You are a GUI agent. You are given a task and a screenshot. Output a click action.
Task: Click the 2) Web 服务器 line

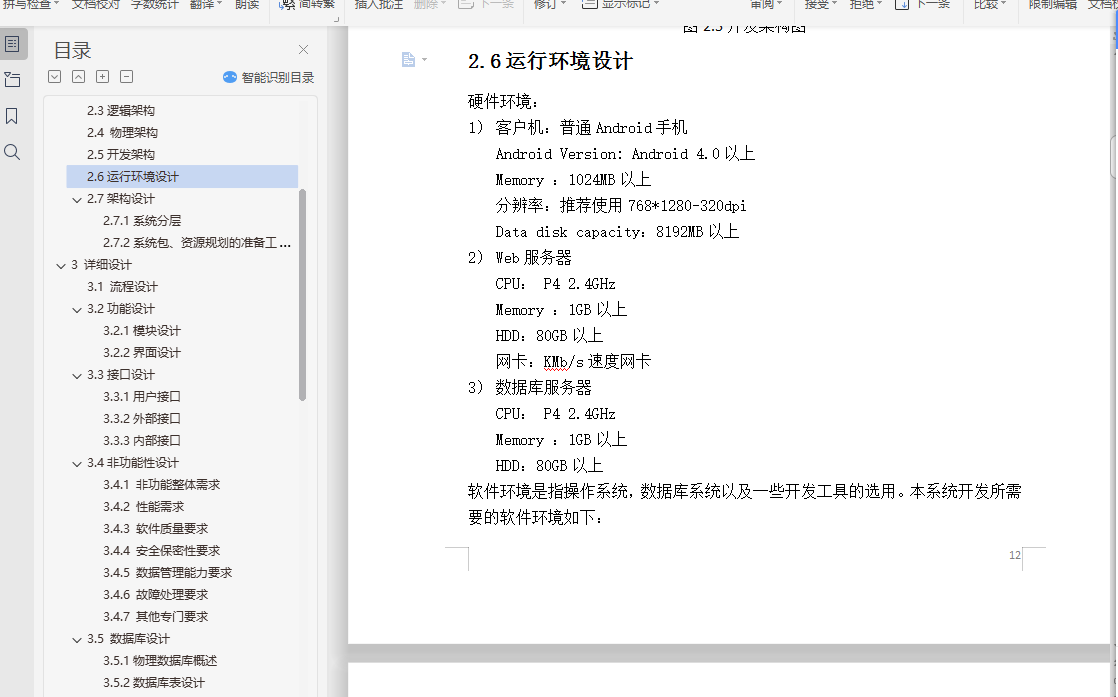[520, 257]
